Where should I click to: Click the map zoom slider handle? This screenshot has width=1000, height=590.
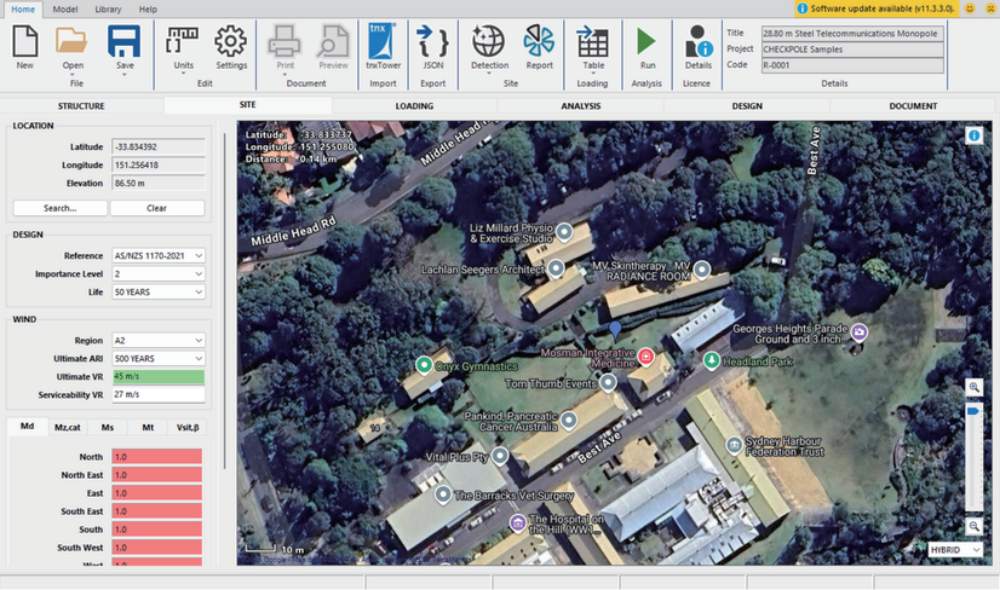[x=973, y=411]
